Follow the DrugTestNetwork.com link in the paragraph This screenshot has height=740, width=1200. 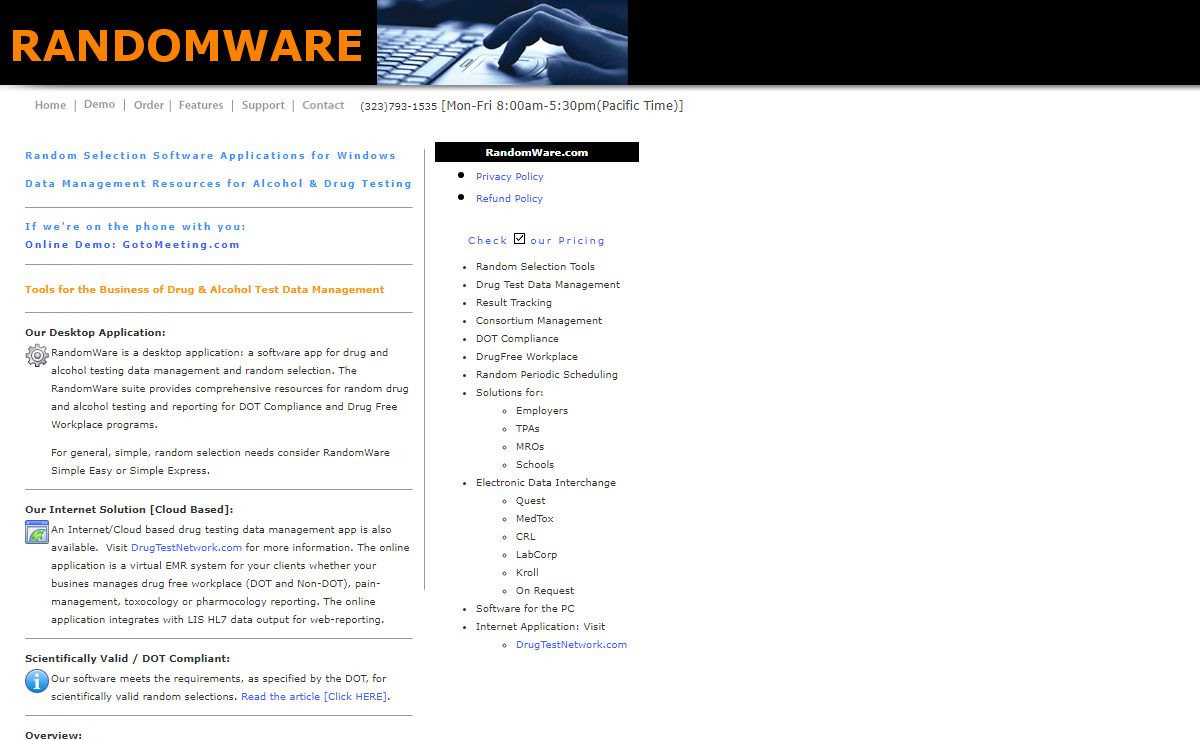click(186, 547)
